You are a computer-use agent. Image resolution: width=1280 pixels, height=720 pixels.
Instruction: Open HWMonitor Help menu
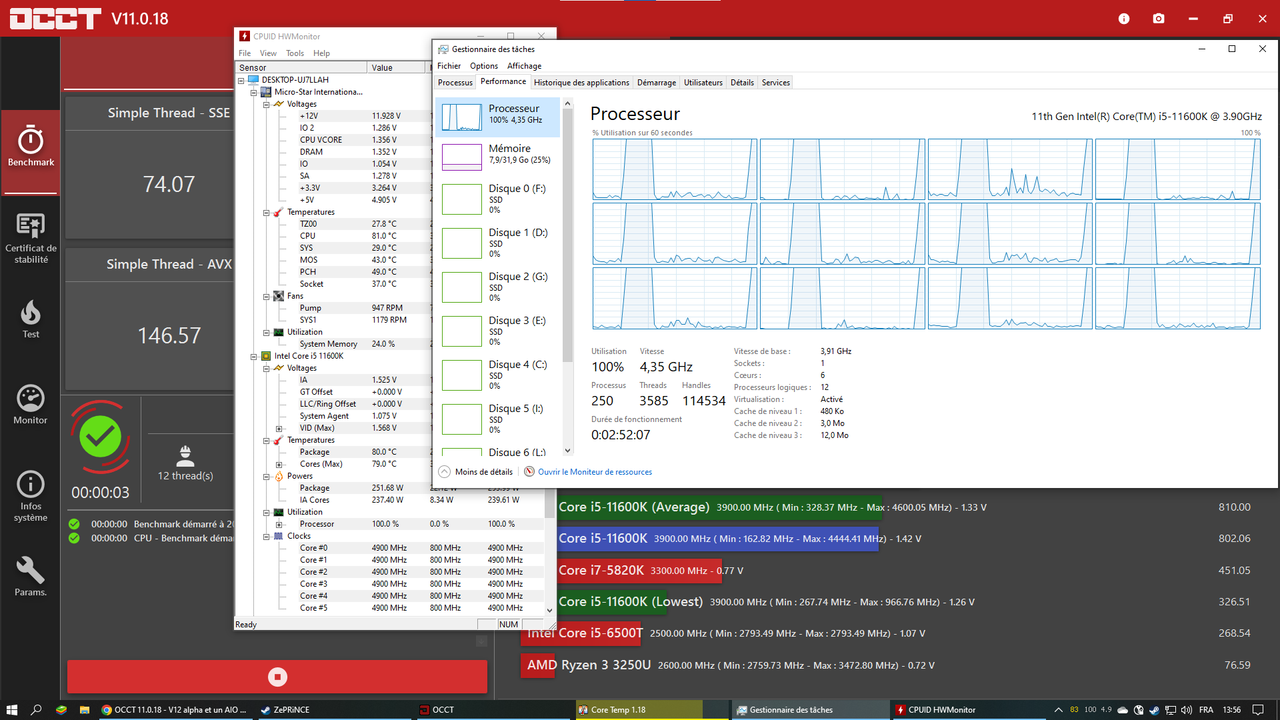pos(321,53)
